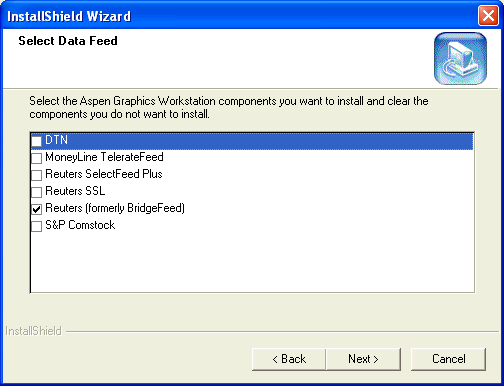Viewport: 504px width, 386px height.
Task: Highlight the S&P Comstock list entry
Action: (x=80, y=225)
